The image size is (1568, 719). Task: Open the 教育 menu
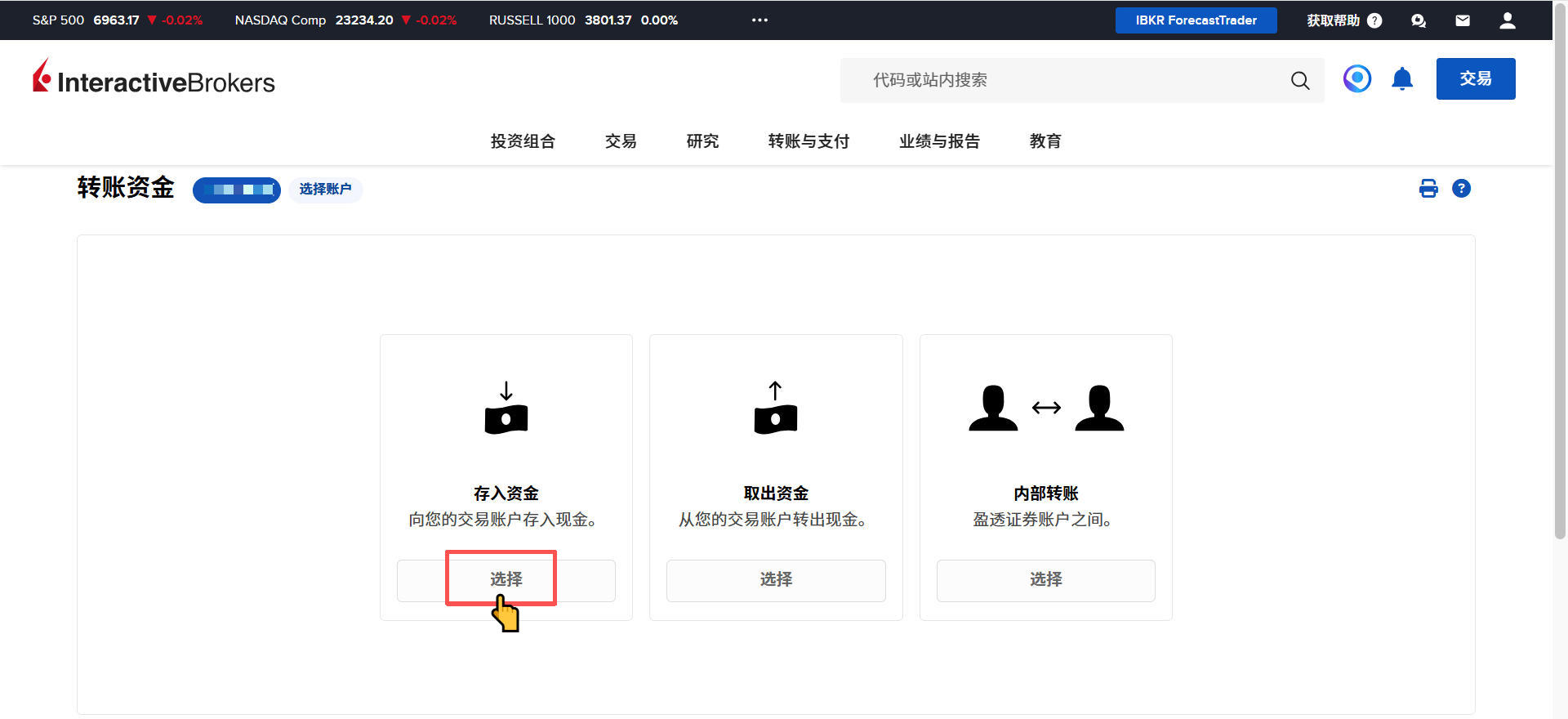coord(1045,141)
